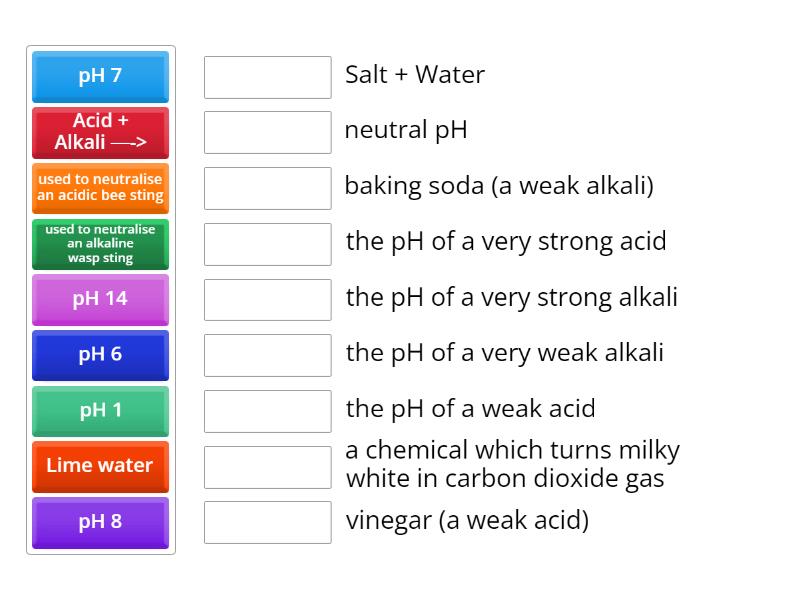Click the pH 6 tile
Image resolution: width=800 pixels, height=600 pixels.
(x=100, y=355)
